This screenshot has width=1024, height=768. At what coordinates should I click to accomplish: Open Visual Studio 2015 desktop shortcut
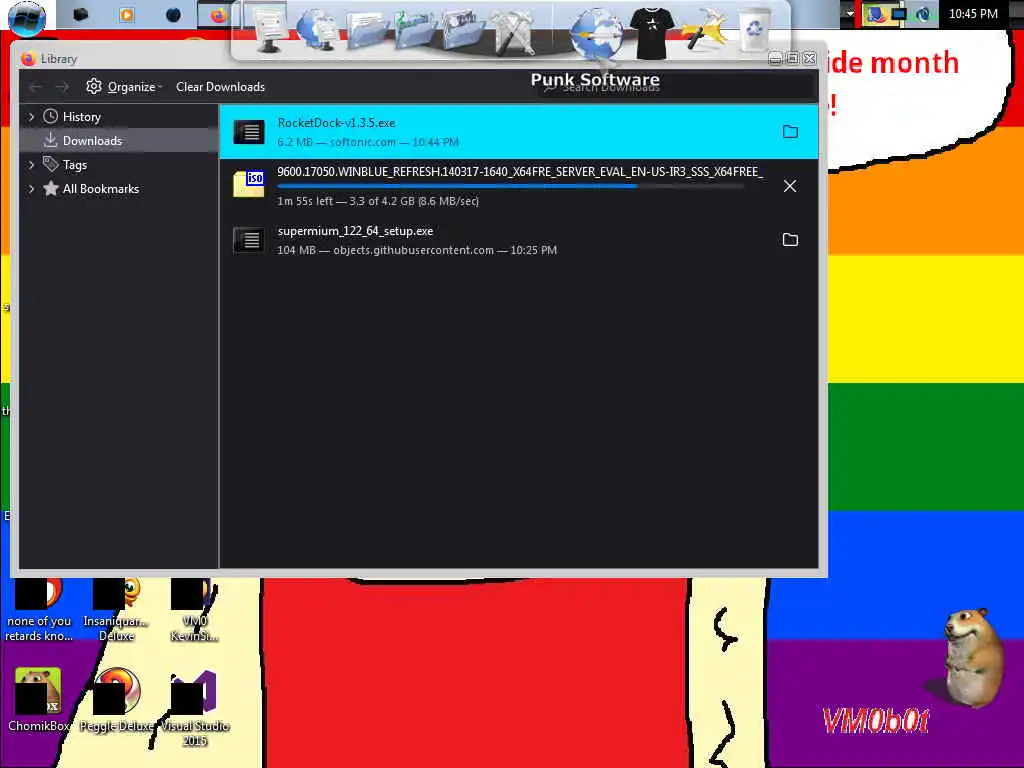(195, 708)
